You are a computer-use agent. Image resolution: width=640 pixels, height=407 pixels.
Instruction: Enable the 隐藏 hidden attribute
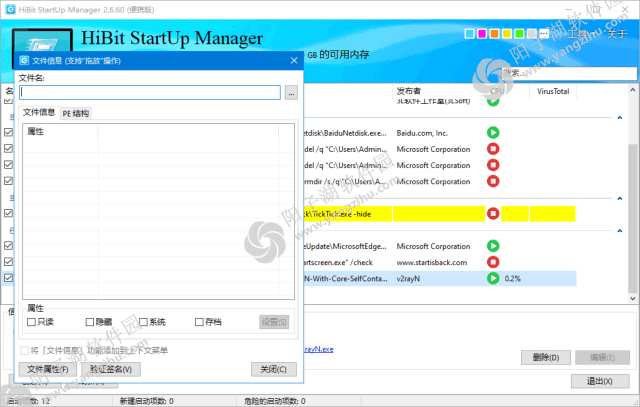tap(90, 322)
